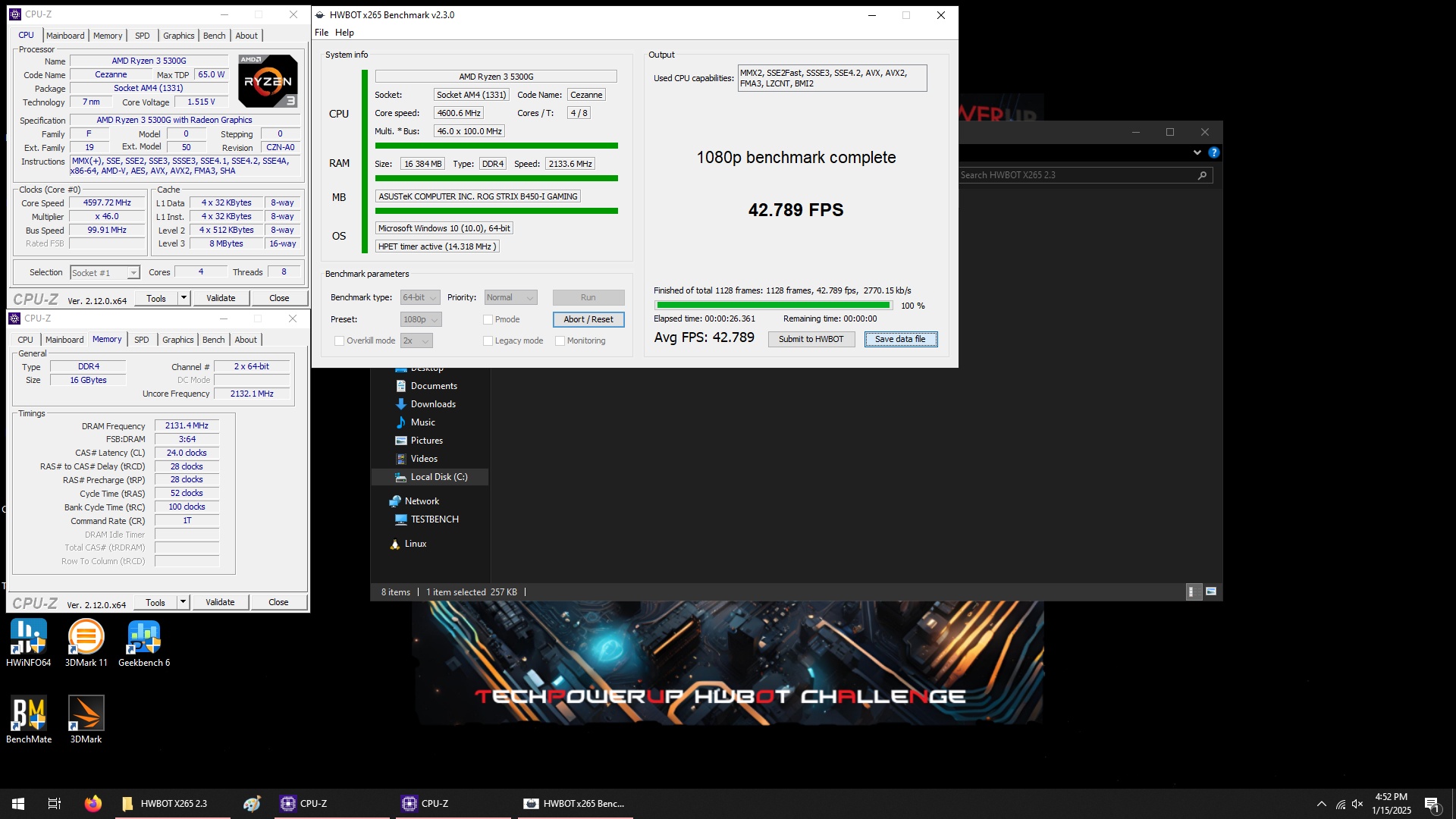
Task: Open the network tray icon
Action: click(x=1341, y=804)
